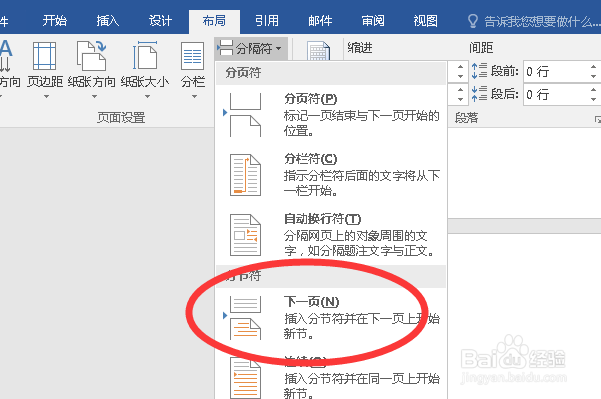Open the 段落 dialog launcher
Screen dimensions: 601x399
click(598, 119)
